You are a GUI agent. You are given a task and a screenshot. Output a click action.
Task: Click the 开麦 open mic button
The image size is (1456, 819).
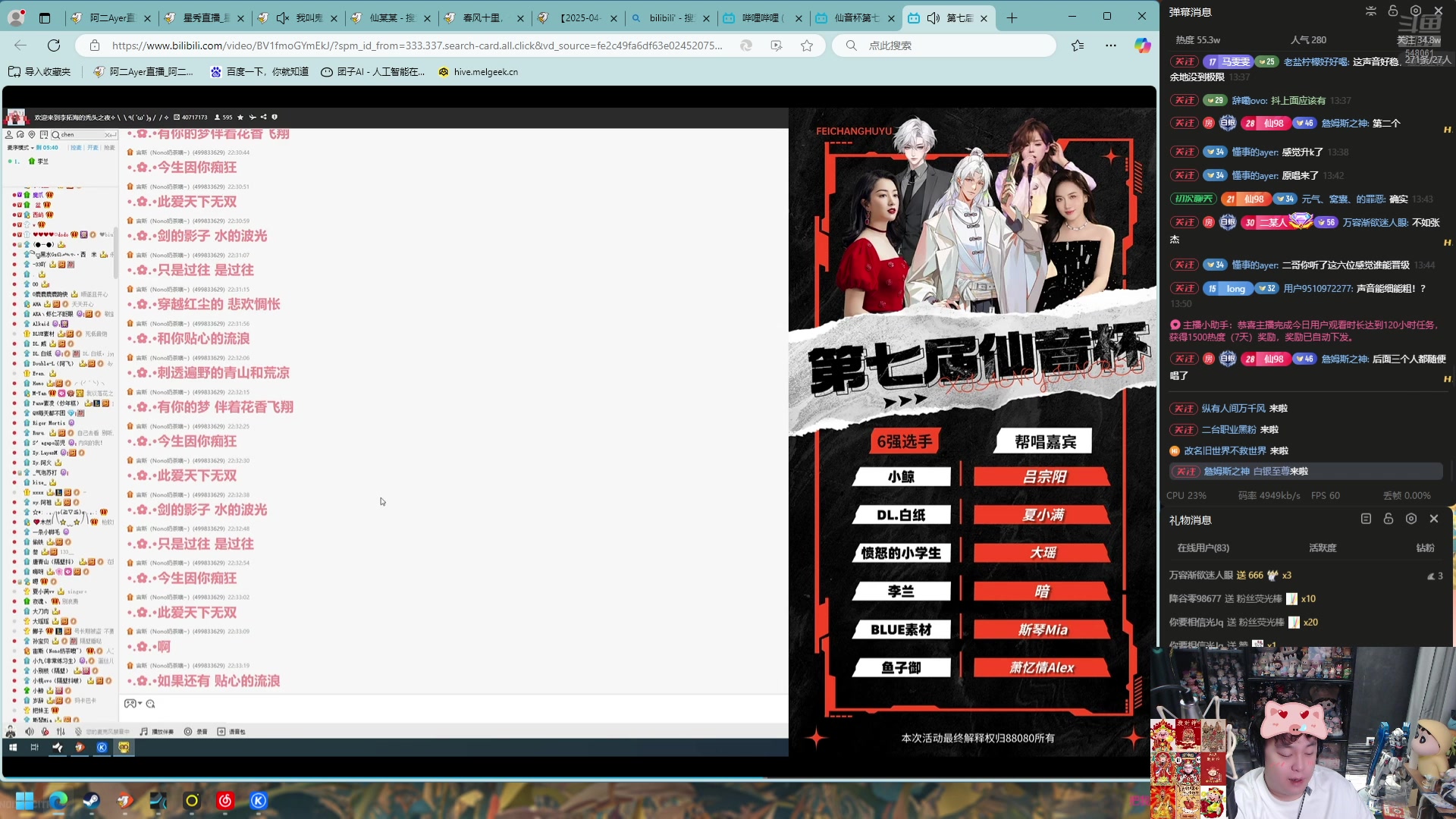[93, 148]
